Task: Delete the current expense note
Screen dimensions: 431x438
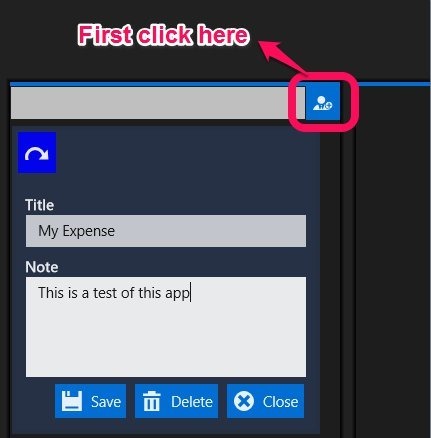Action: (x=176, y=401)
